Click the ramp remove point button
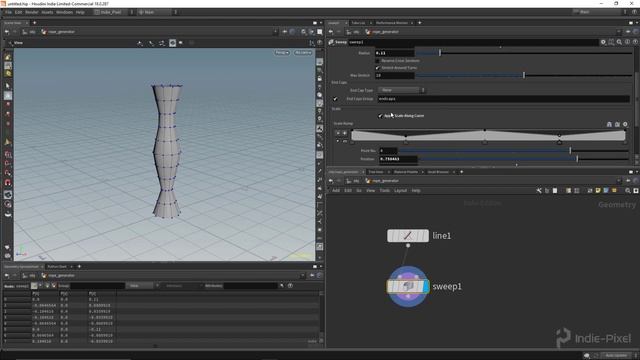The width and height of the screenshot is (640, 360). click(x=338, y=133)
